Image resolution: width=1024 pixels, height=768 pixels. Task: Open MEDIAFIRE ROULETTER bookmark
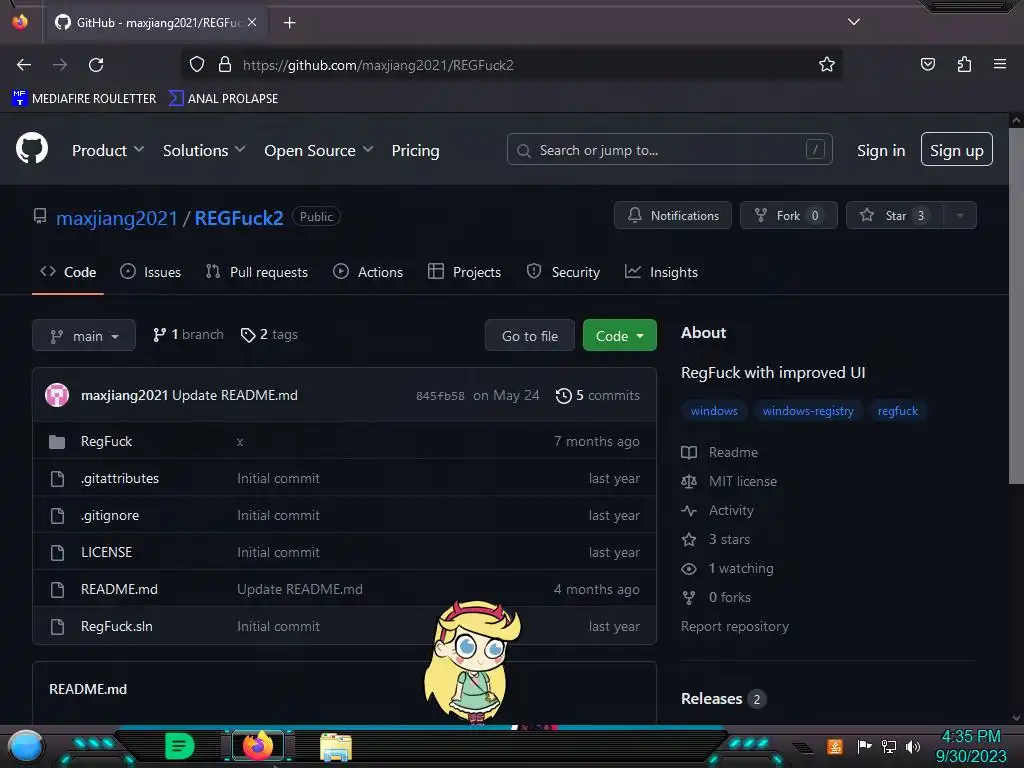[x=84, y=98]
